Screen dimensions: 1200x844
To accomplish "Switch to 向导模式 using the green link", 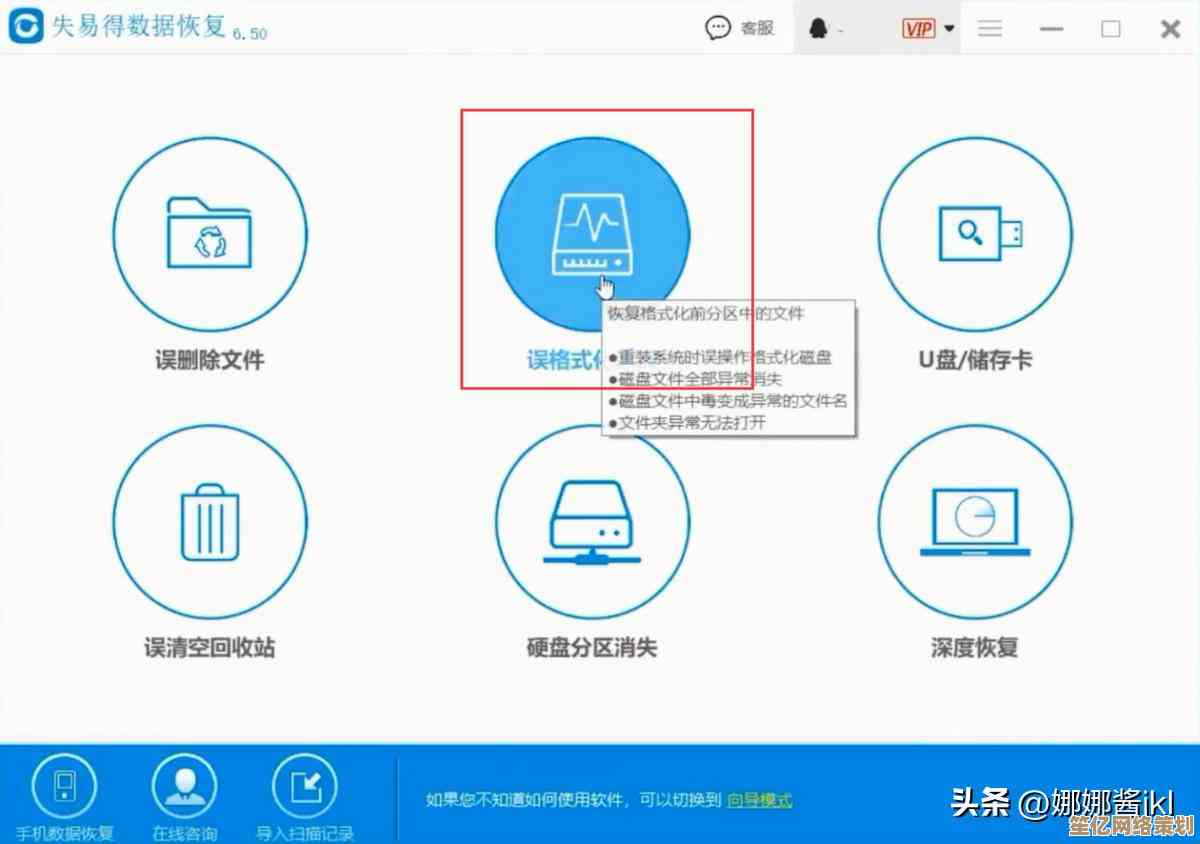I will pos(760,800).
